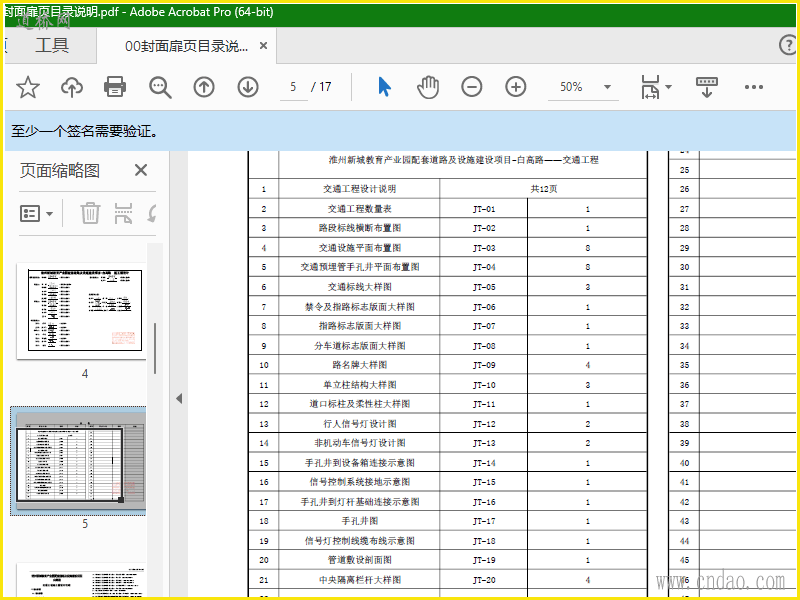Click the 至少一个签名需要验证 notification bar

400,131
